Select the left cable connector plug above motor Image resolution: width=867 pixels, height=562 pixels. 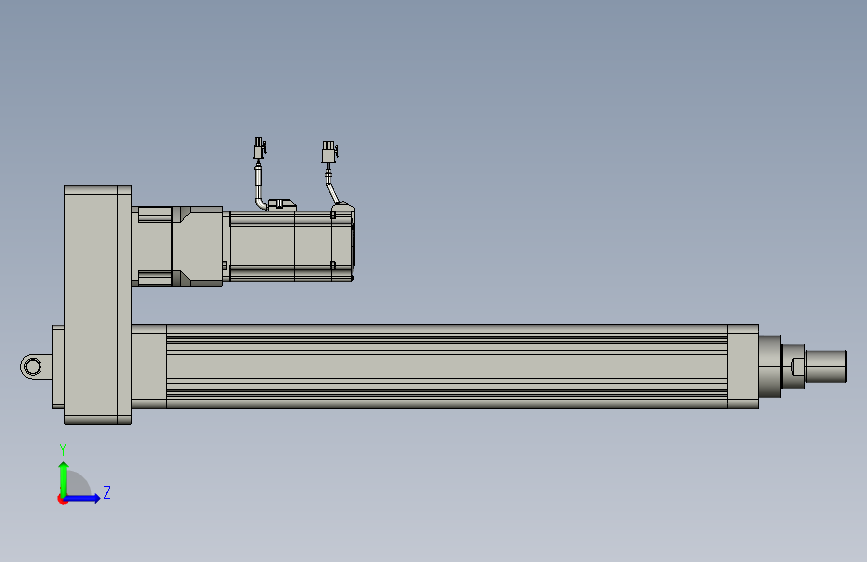click(259, 149)
